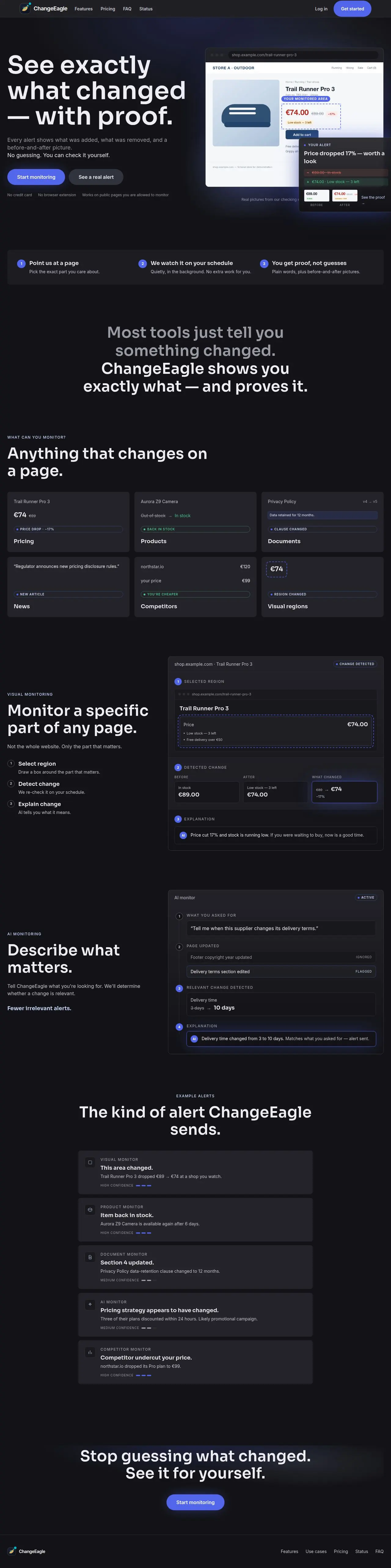Screen dimensions: 391x1568
Task: Click the BEFORE box showing €89.00
Action: point(207,792)
